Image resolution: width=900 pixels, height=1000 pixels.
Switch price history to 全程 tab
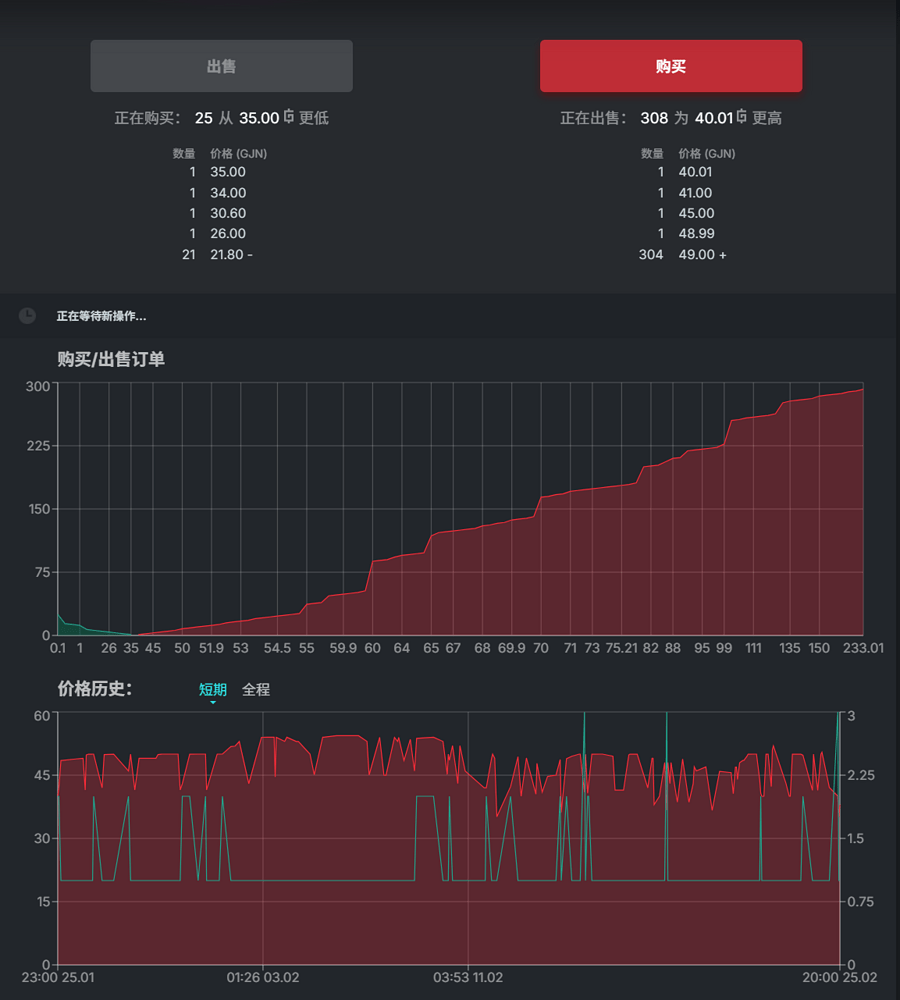pos(256,689)
